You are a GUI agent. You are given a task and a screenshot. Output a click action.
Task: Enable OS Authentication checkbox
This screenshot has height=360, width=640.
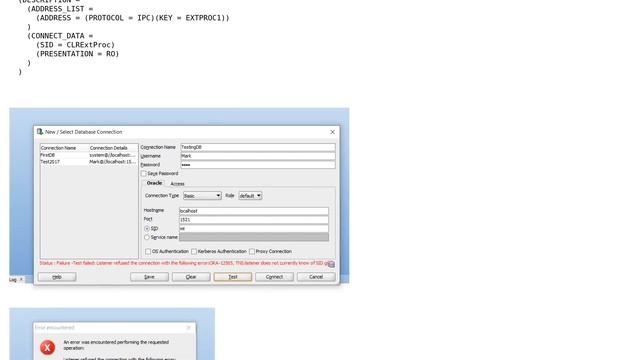(x=148, y=251)
